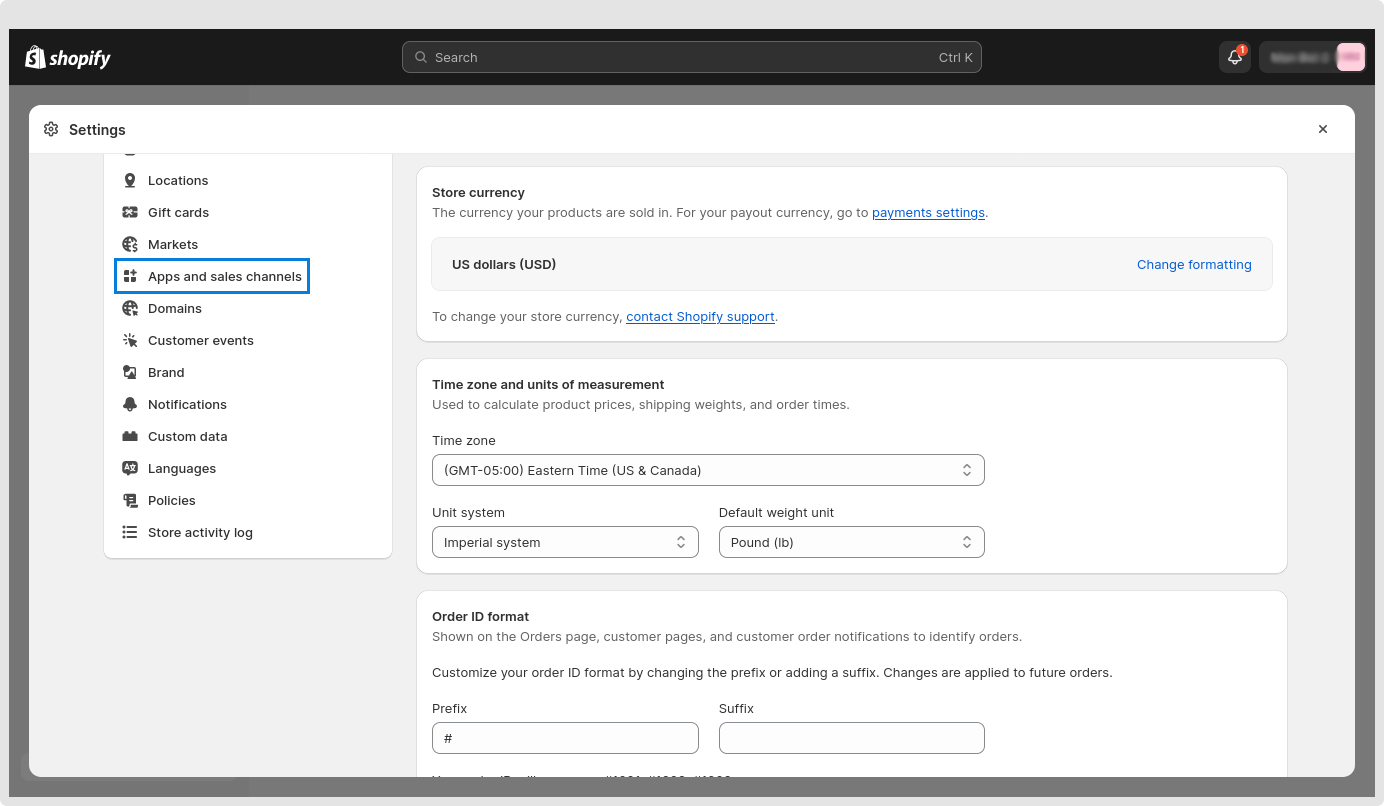
Task: Select Apps and sales channels
Action: 212,277
